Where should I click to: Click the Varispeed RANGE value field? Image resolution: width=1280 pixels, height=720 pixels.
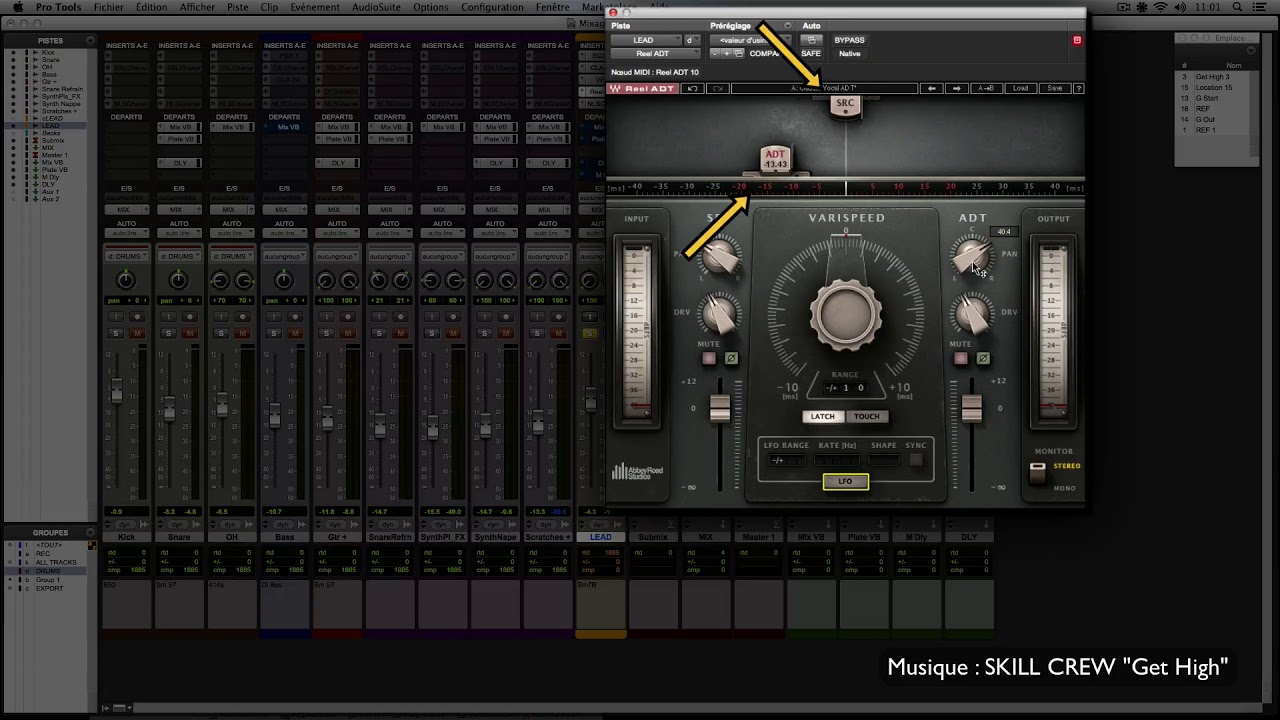pyautogui.click(x=846, y=388)
